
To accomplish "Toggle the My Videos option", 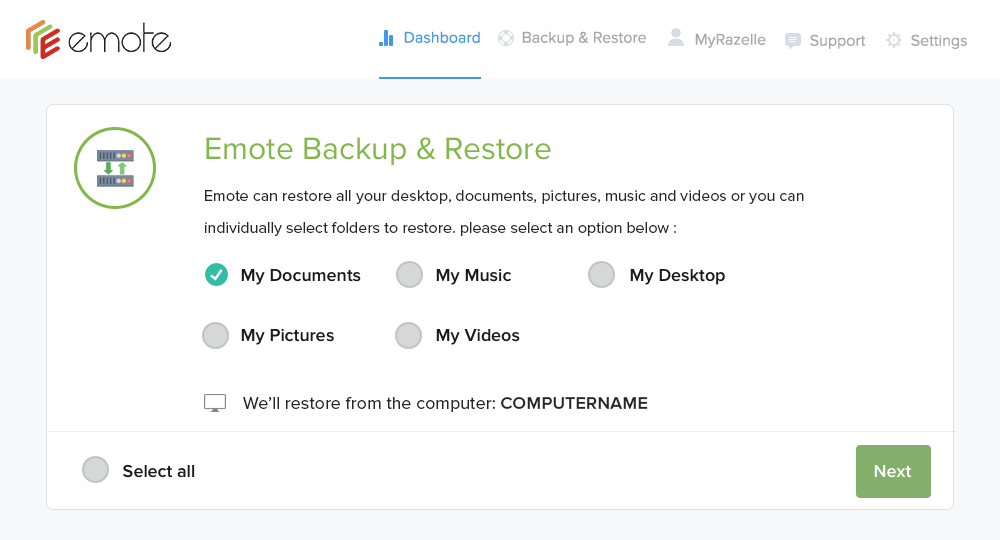I will [x=408, y=335].
